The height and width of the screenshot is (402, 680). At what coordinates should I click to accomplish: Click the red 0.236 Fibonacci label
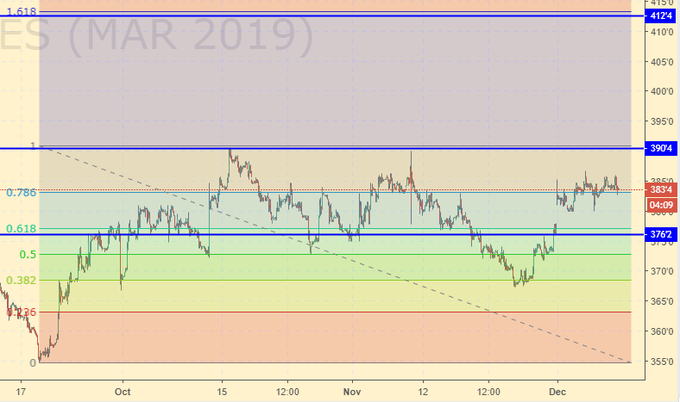20,312
